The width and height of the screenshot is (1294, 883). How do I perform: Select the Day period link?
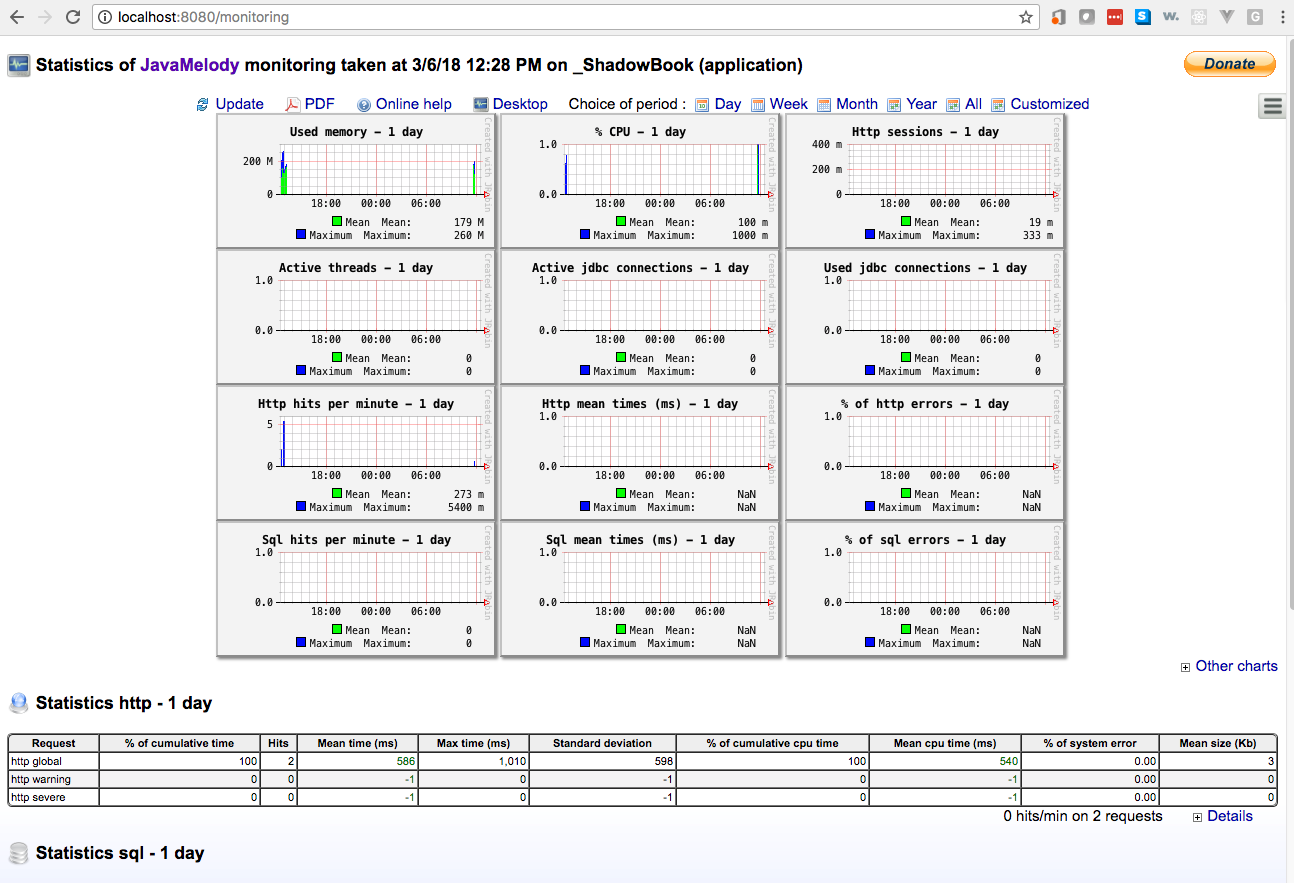click(728, 104)
